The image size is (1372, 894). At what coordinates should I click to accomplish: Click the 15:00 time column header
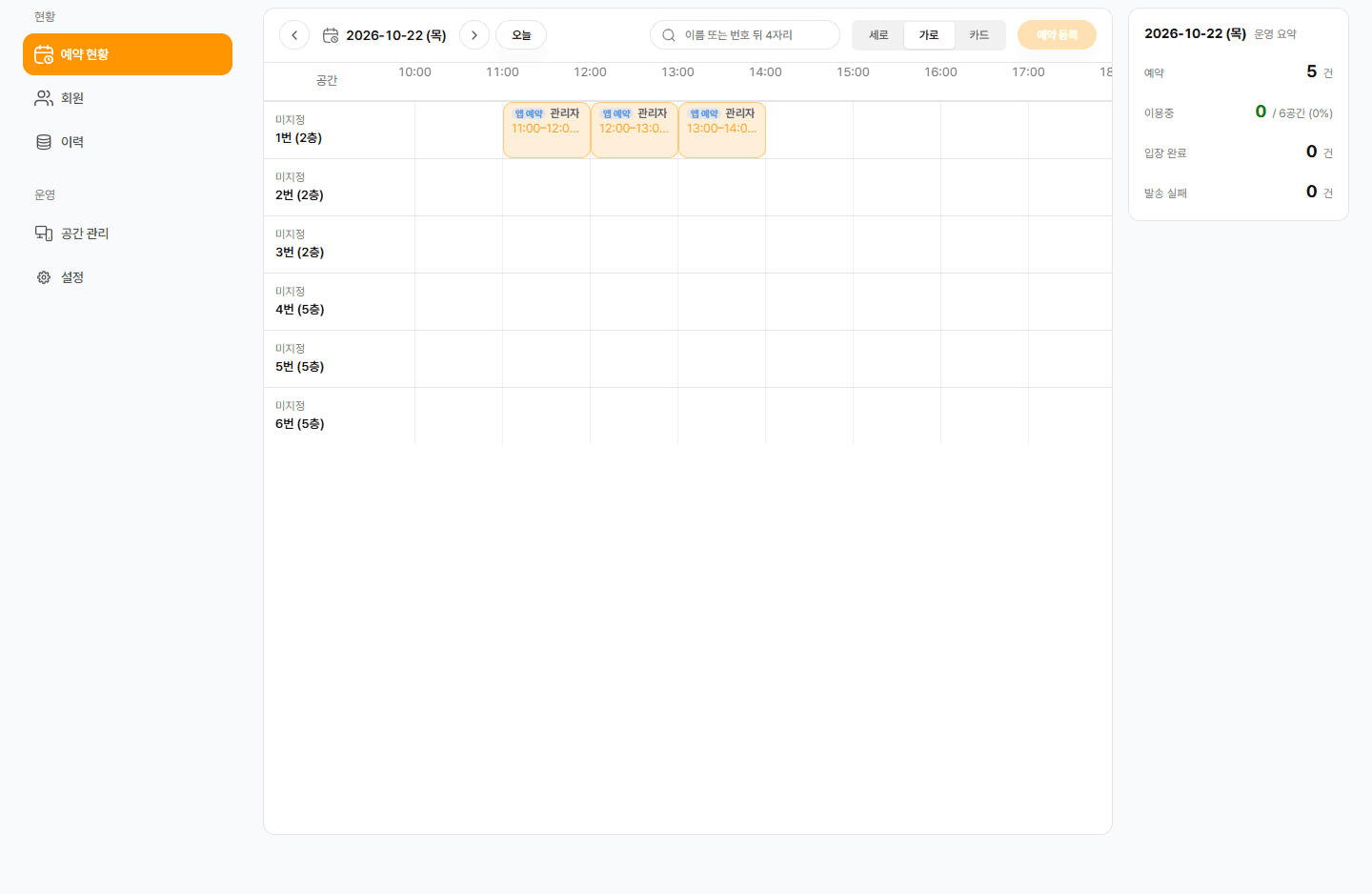coord(853,72)
